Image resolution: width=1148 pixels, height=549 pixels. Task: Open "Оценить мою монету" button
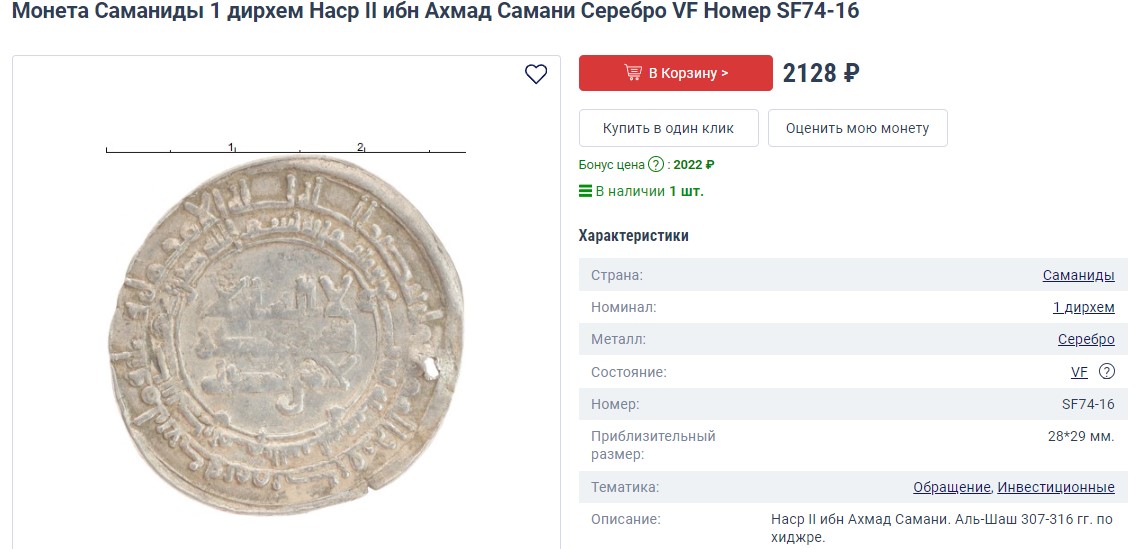[x=857, y=128]
